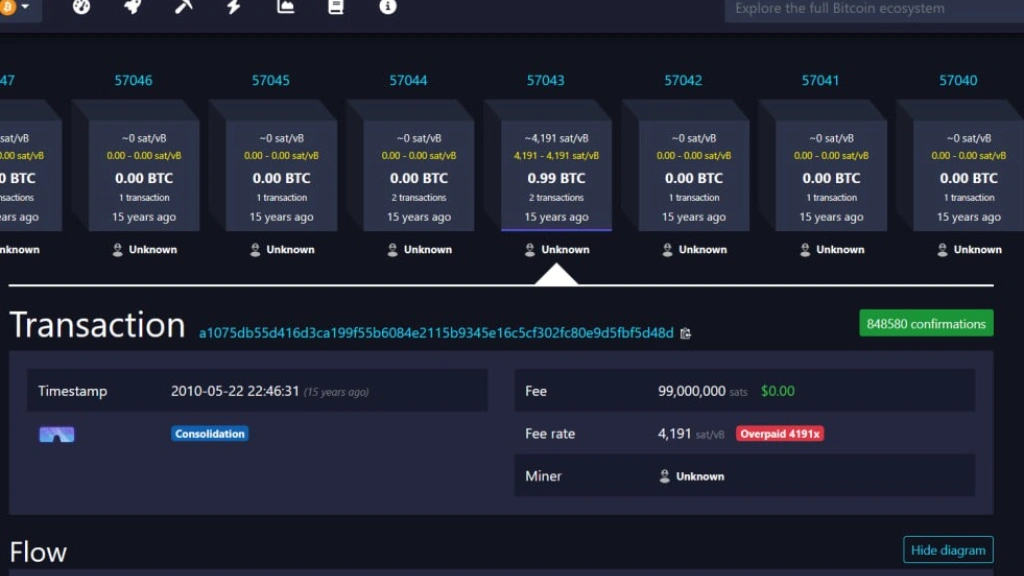The height and width of the screenshot is (576, 1024).
Task: Click the Explore the full Bitcoin ecosystem search field
Action: pyautogui.click(x=874, y=9)
